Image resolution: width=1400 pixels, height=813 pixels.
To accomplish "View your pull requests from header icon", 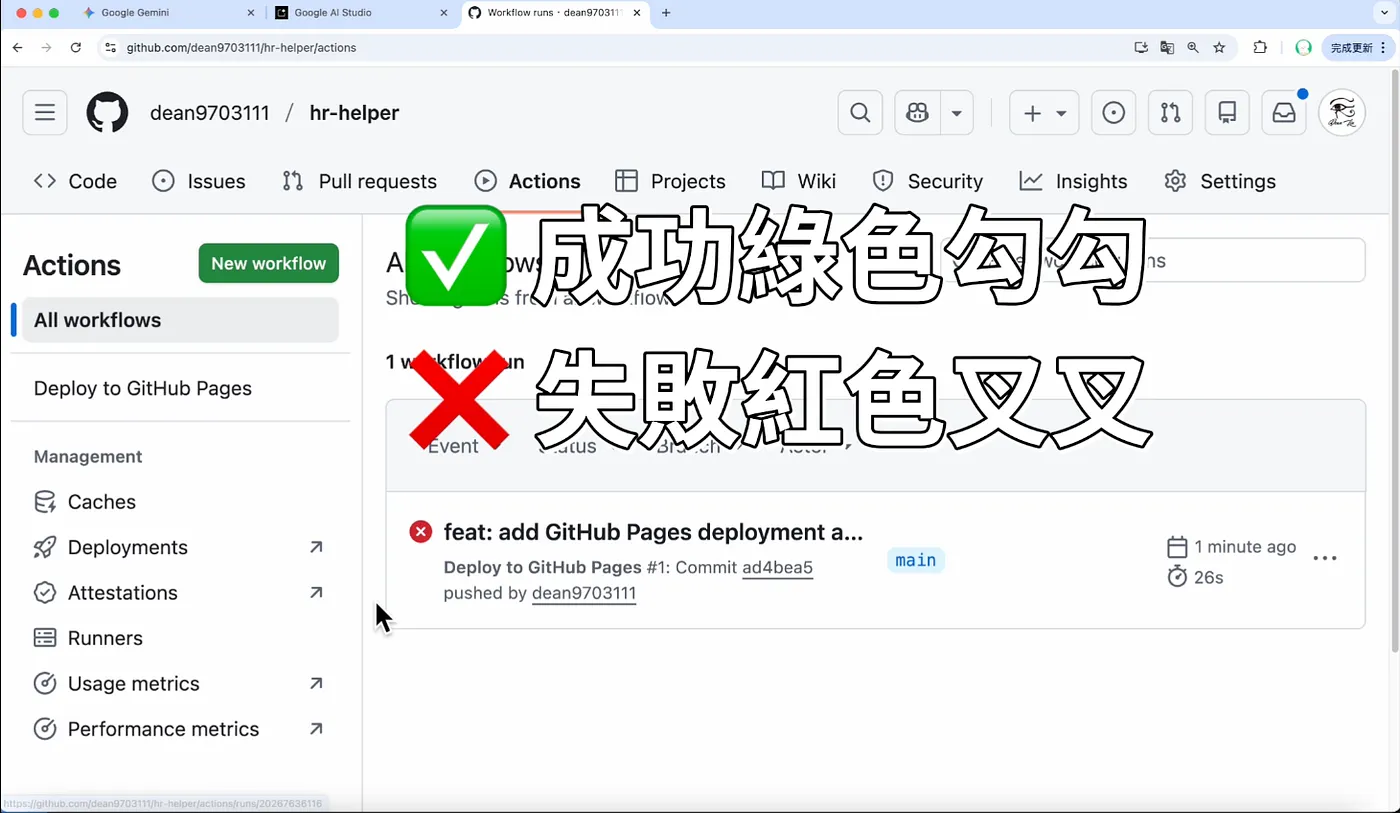I will (x=1170, y=113).
